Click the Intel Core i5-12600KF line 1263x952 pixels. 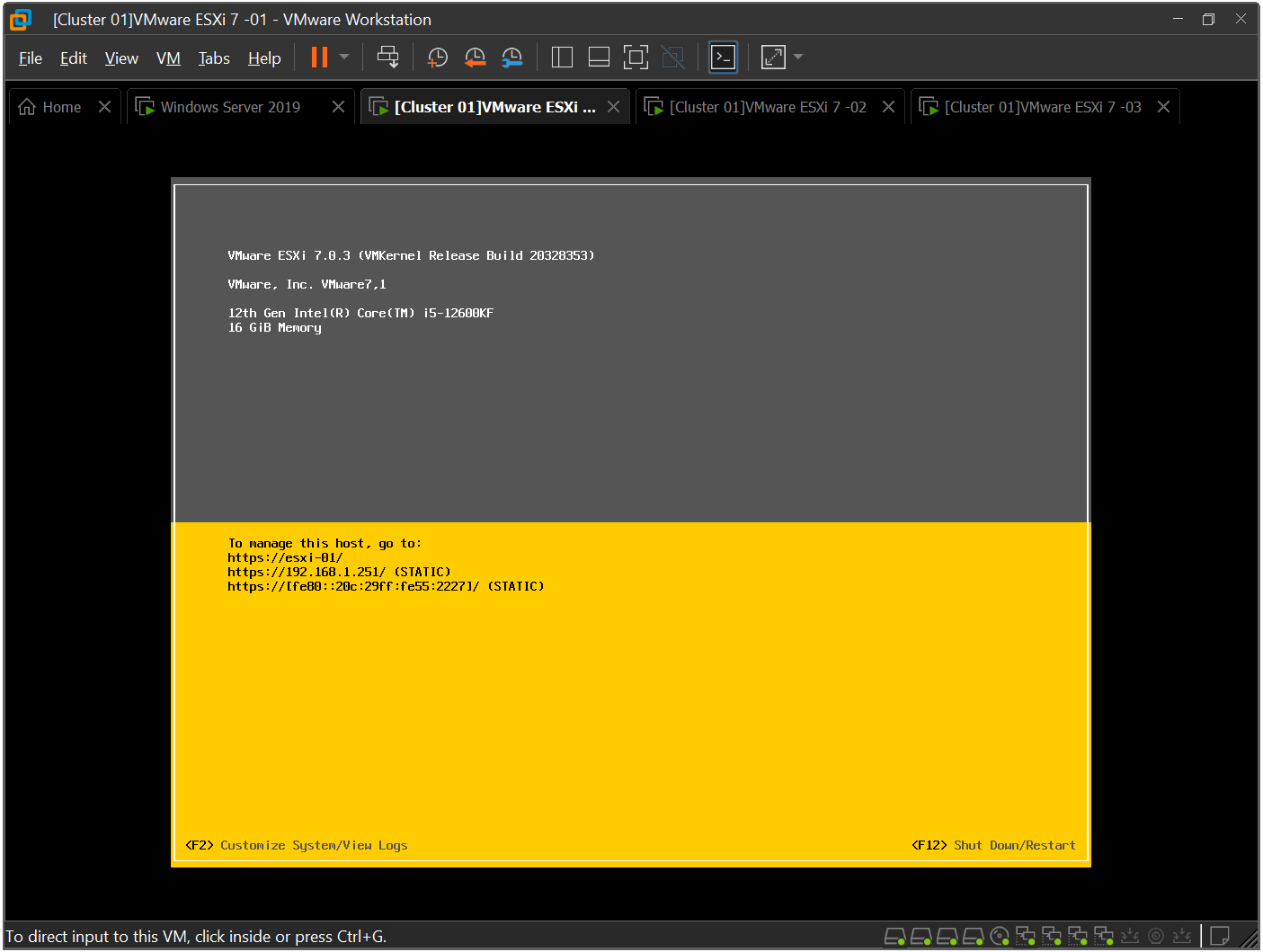pos(360,313)
